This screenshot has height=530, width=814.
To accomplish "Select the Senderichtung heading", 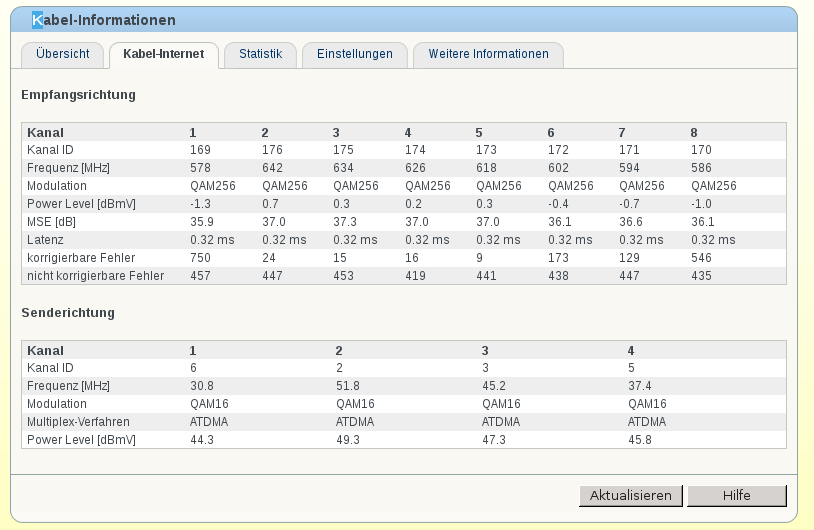I will pos(68,313).
